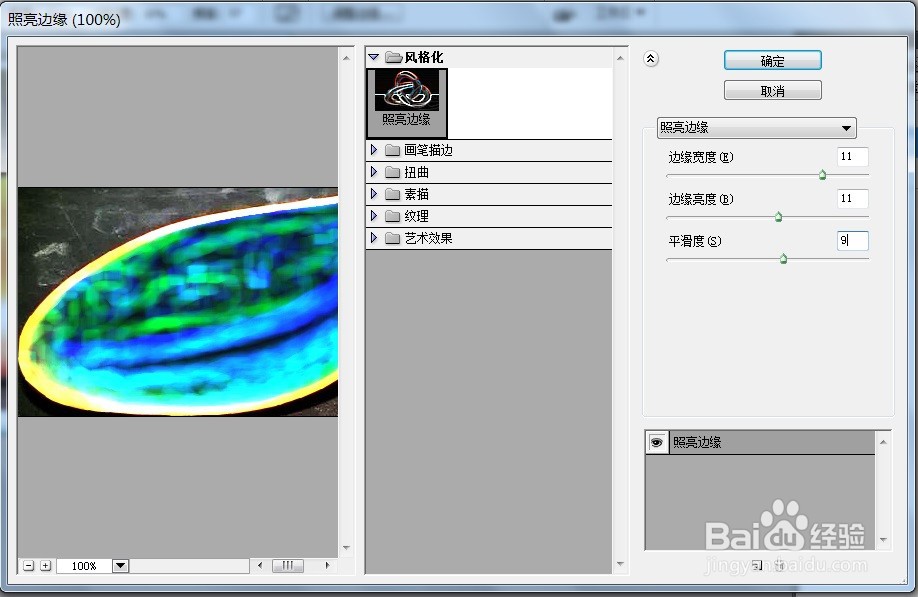
Task: Click preview vertical scroll down arrow
Action: [346, 548]
